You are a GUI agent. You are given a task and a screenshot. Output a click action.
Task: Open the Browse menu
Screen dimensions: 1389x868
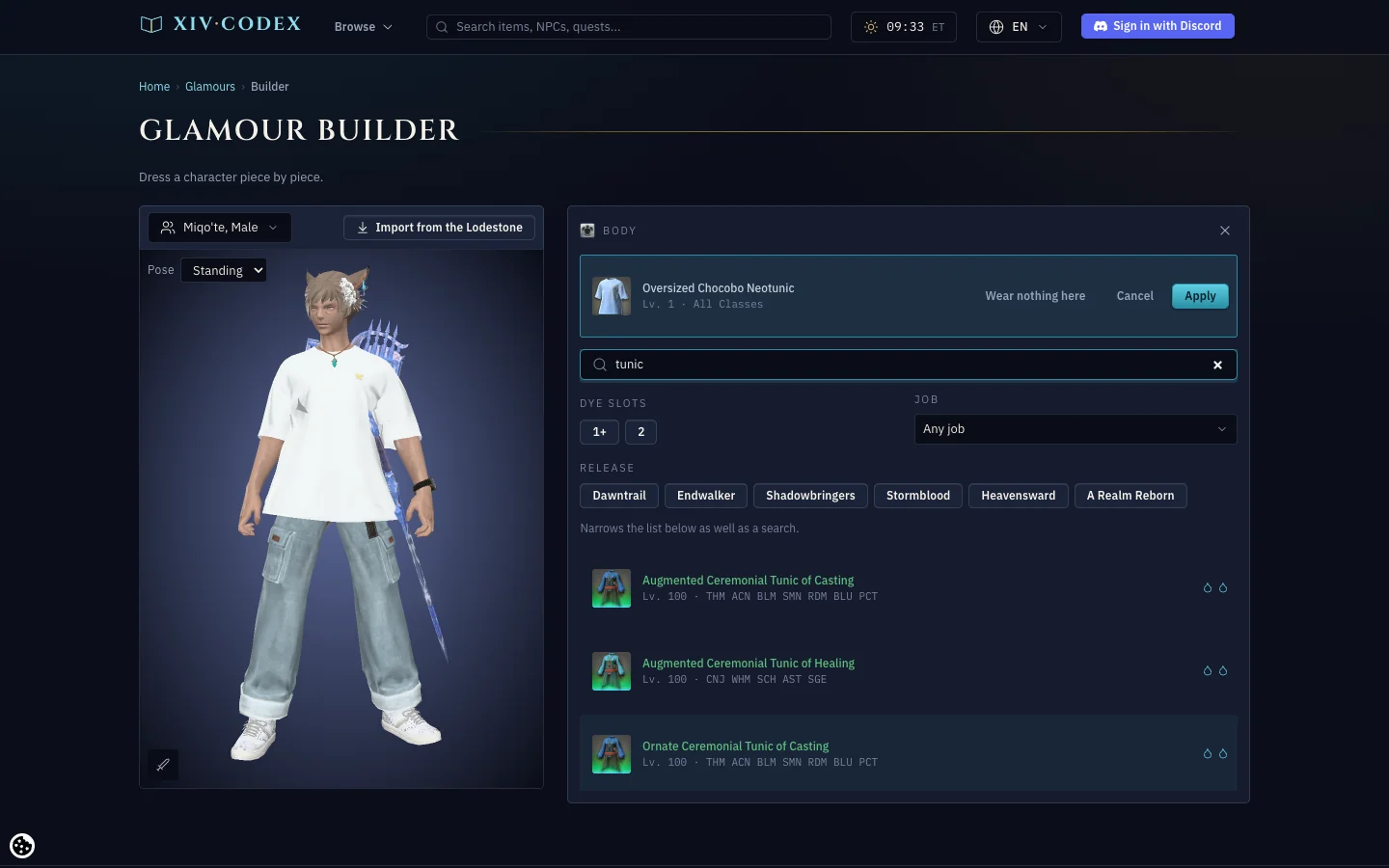[x=364, y=27]
